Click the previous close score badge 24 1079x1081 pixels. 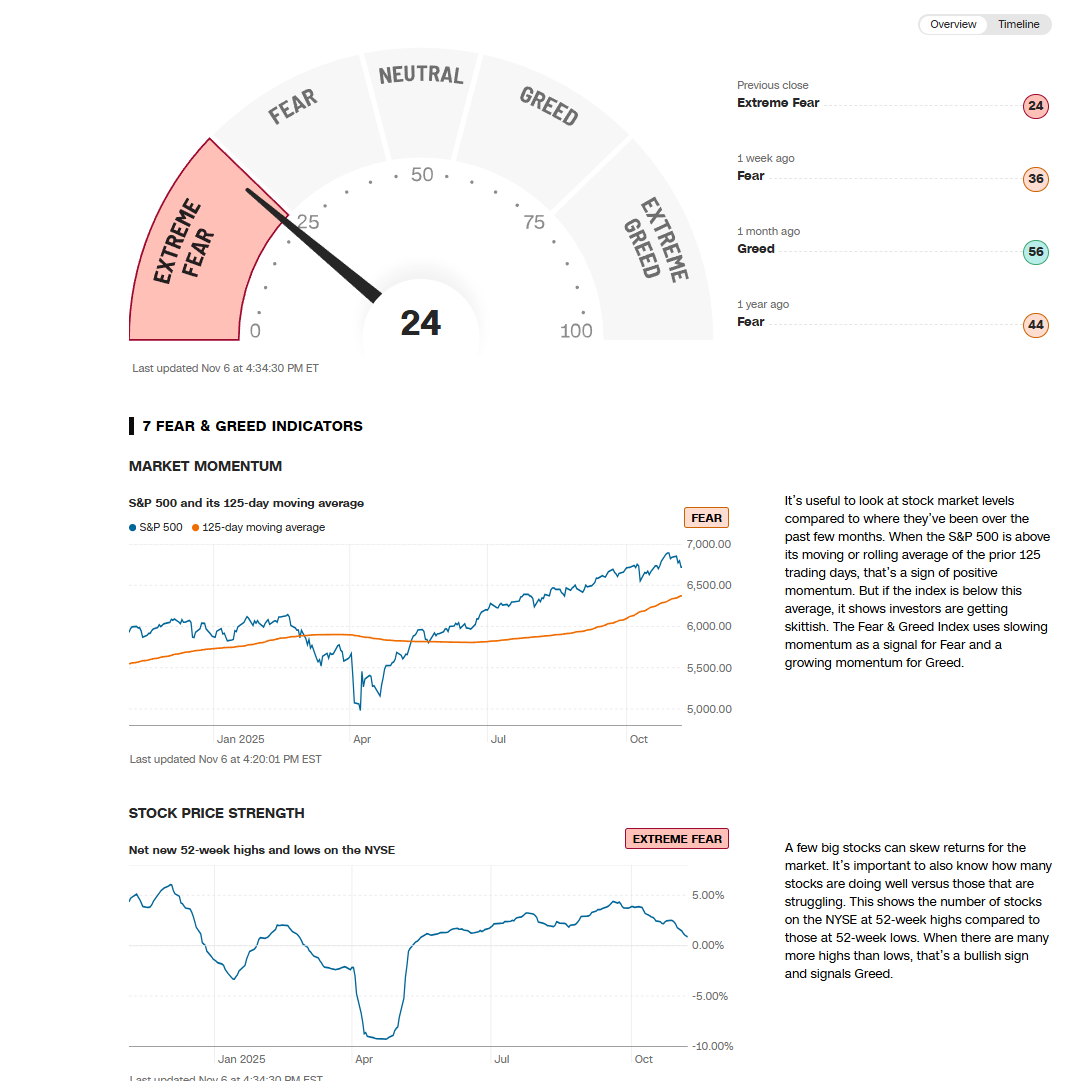[x=1036, y=106]
